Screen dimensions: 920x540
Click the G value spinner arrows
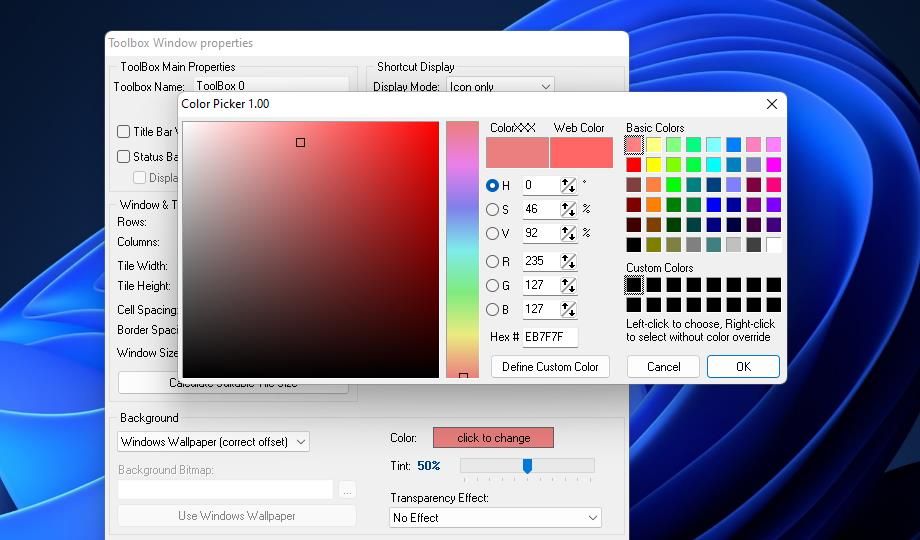click(568, 286)
